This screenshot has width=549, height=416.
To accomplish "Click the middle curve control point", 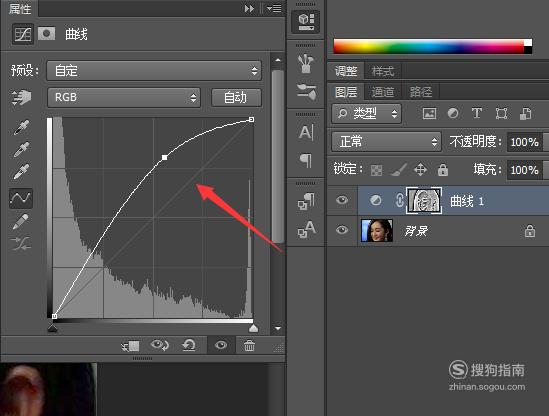I will pos(164,158).
